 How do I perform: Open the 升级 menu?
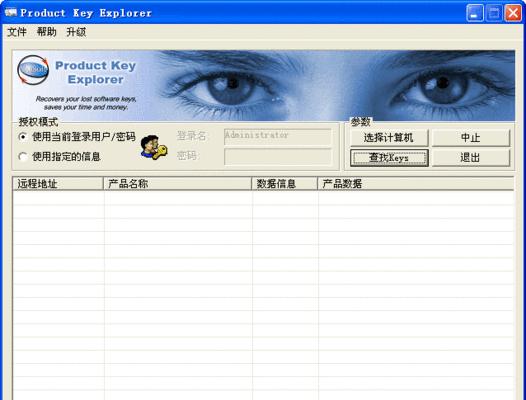click(76, 32)
